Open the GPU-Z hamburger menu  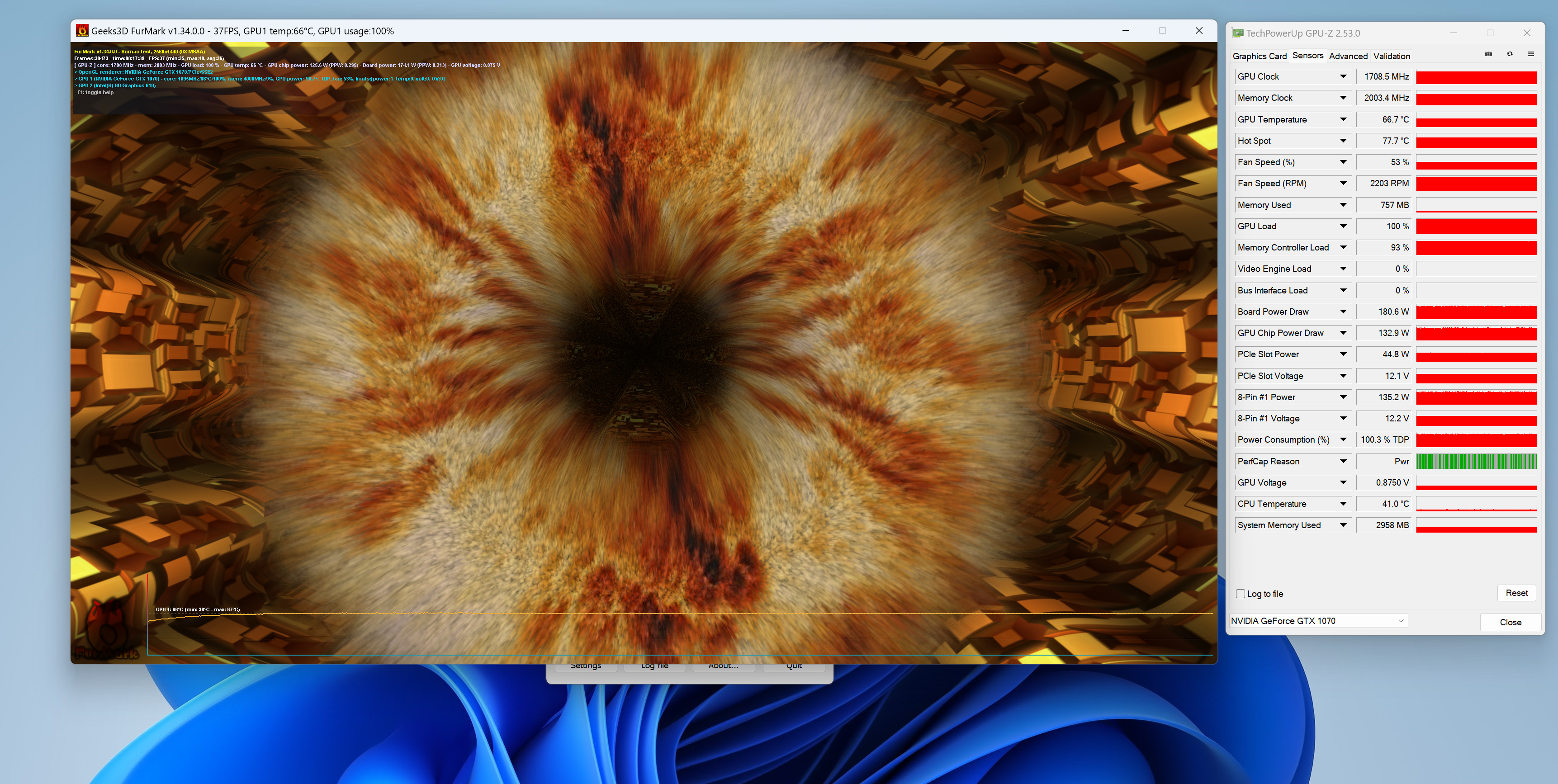(1531, 54)
